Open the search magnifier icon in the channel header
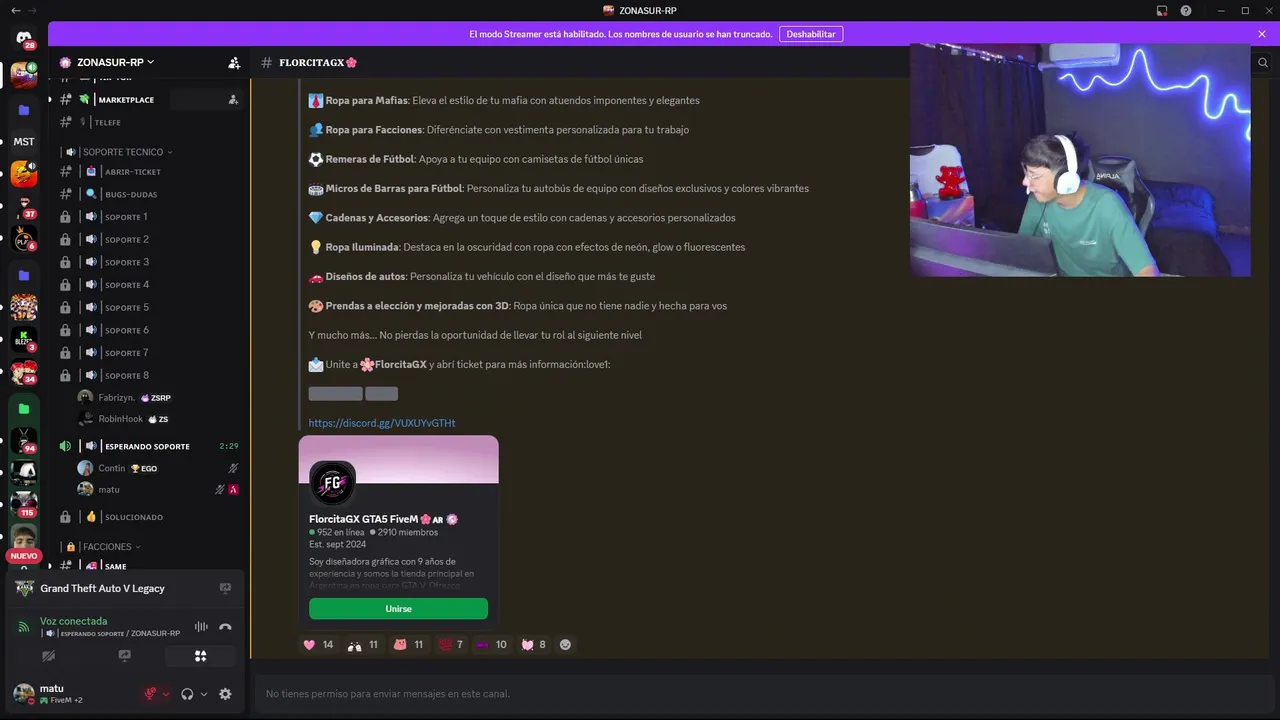The width and height of the screenshot is (1280, 720). [x=1262, y=62]
